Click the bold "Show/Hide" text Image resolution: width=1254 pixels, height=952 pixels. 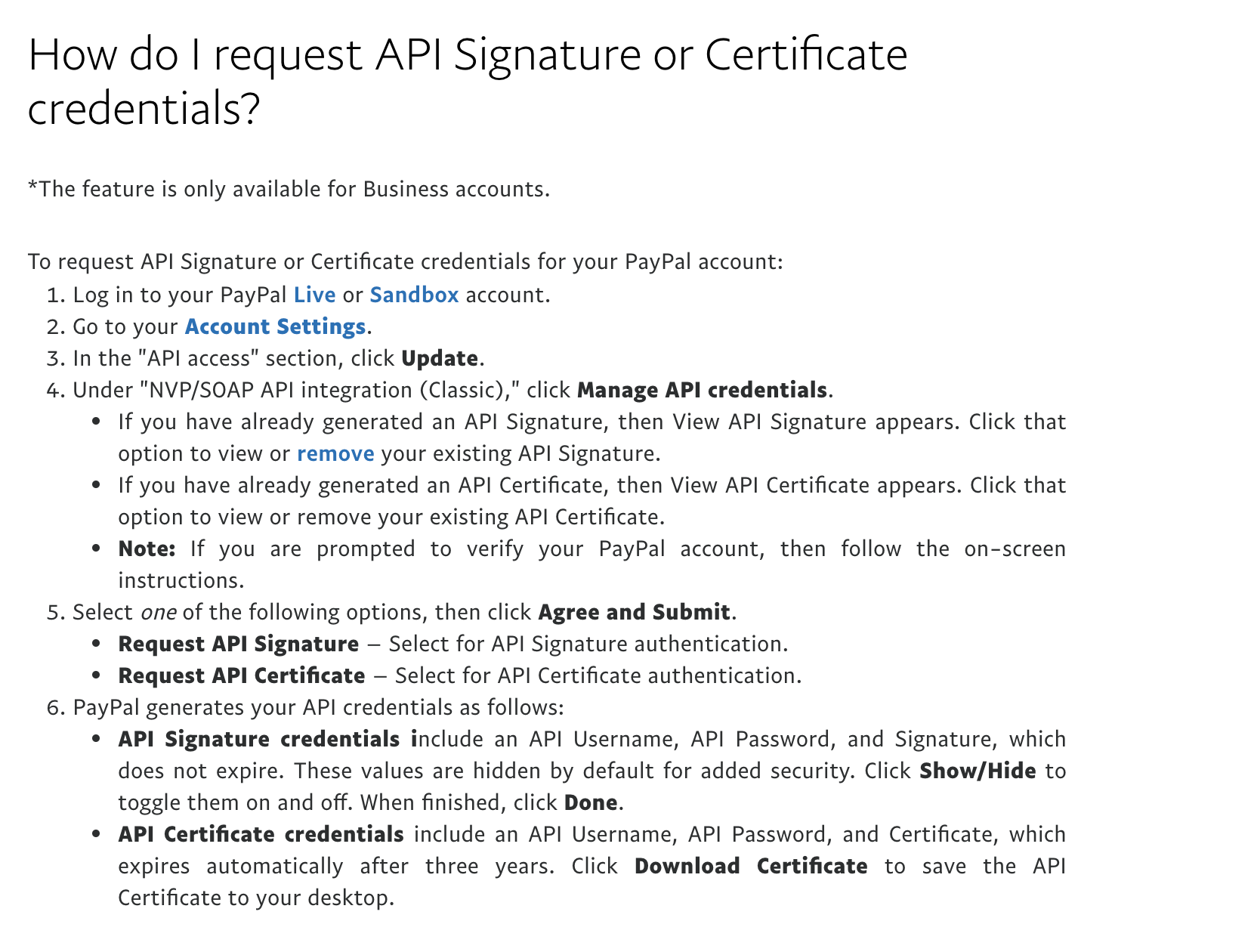977,771
